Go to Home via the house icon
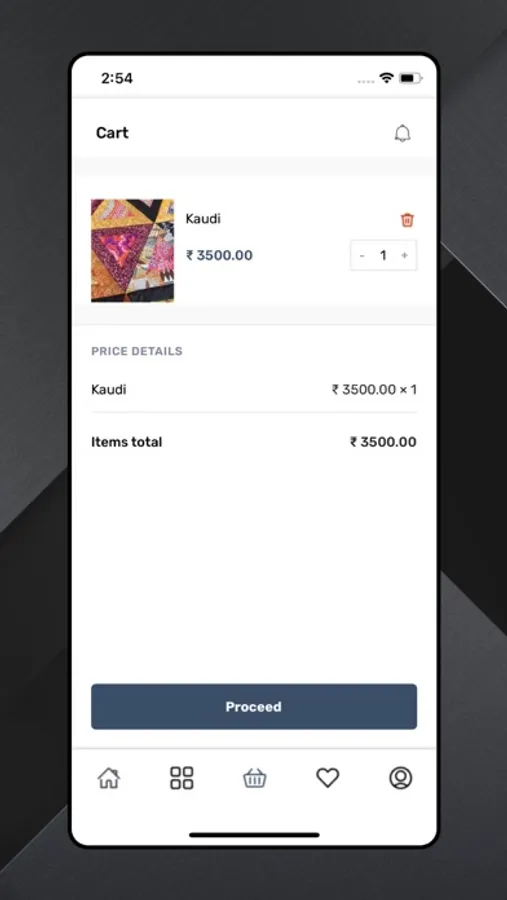507x900 pixels. [x=109, y=778]
